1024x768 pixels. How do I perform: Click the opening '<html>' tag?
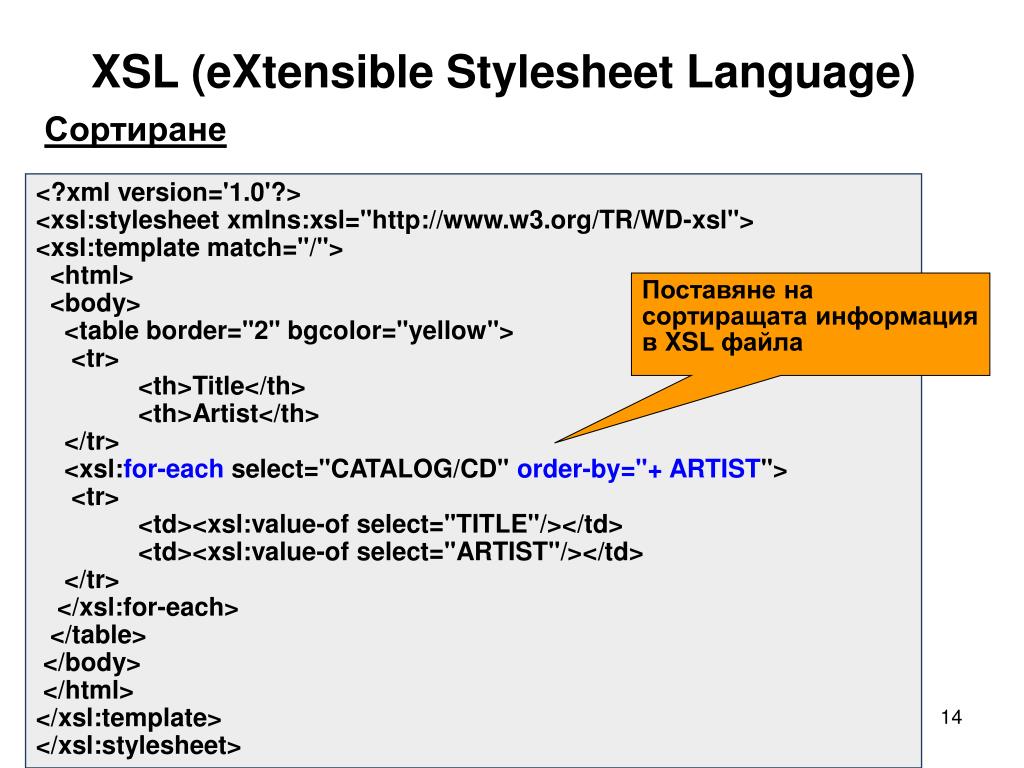pyautogui.click(x=91, y=276)
